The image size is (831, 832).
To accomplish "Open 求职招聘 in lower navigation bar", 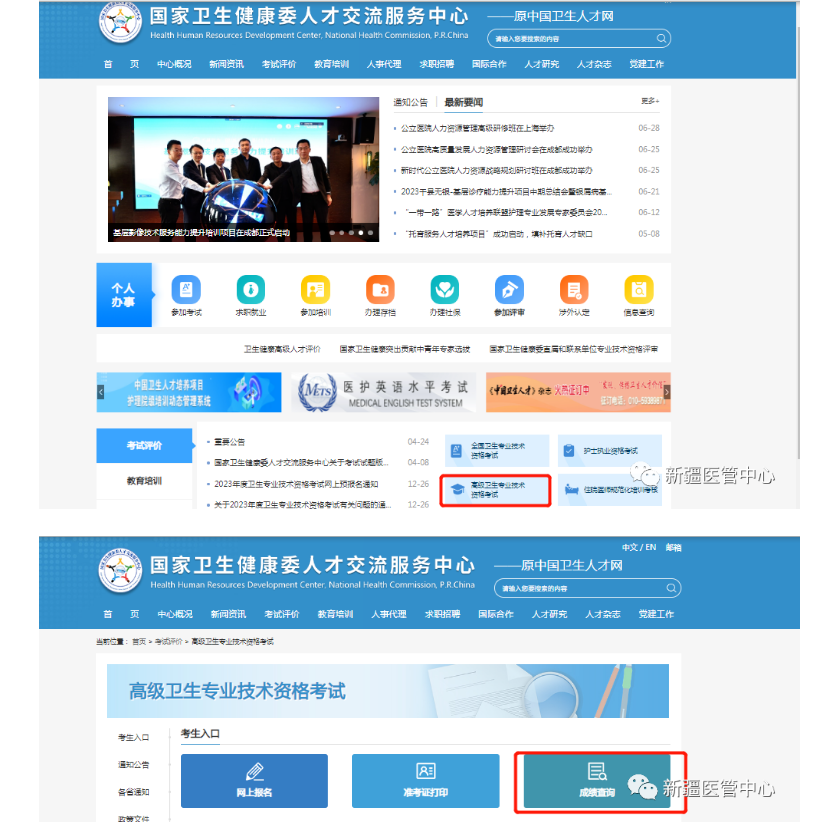I will (x=442, y=614).
